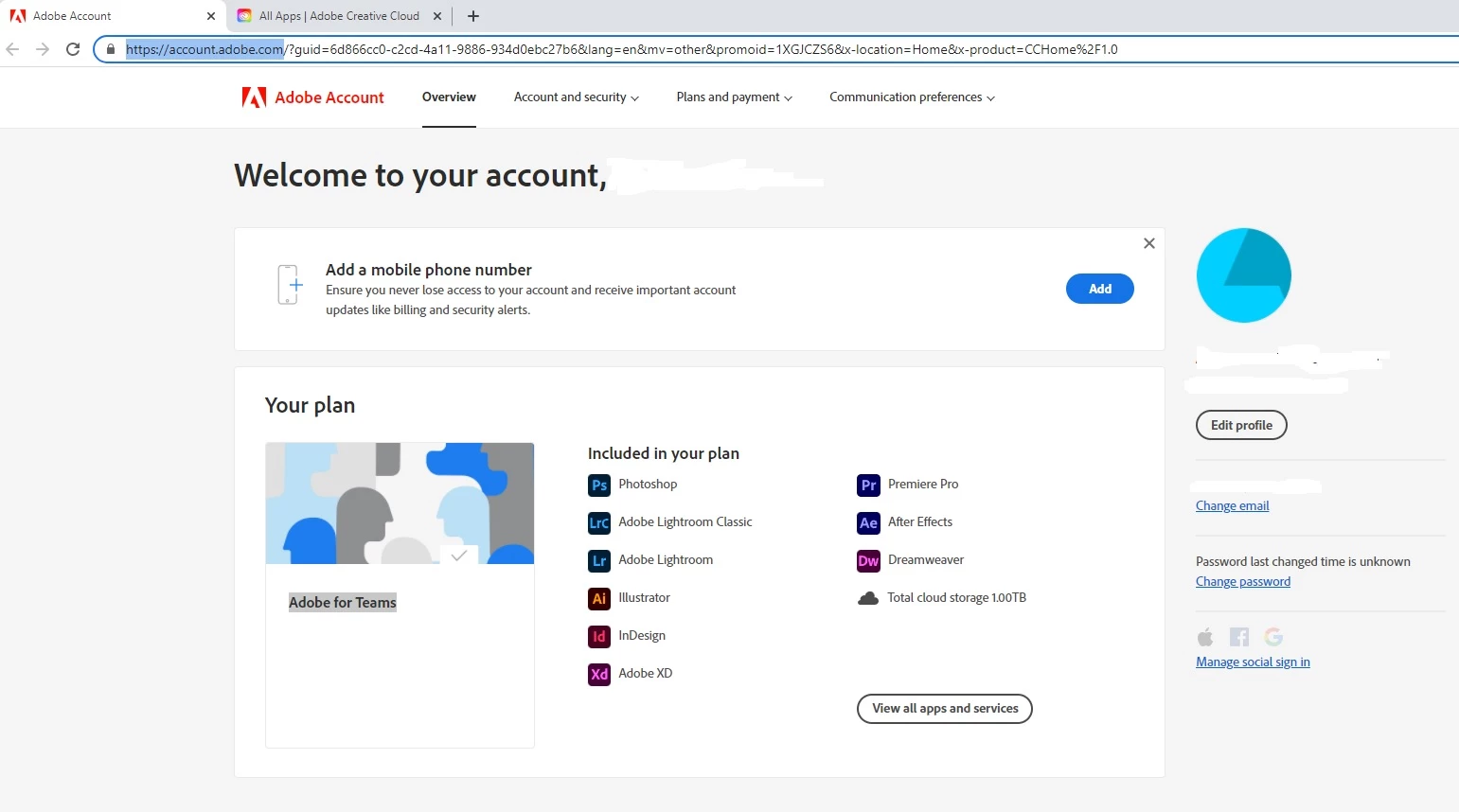Click the Adobe XD icon
The image size is (1459, 812).
599,675
